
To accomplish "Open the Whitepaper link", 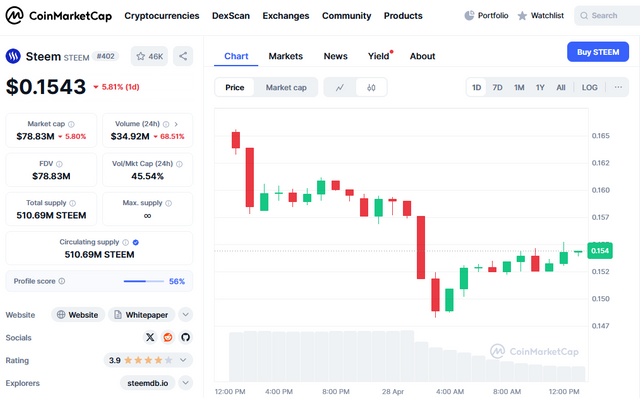I will coord(141,315).
